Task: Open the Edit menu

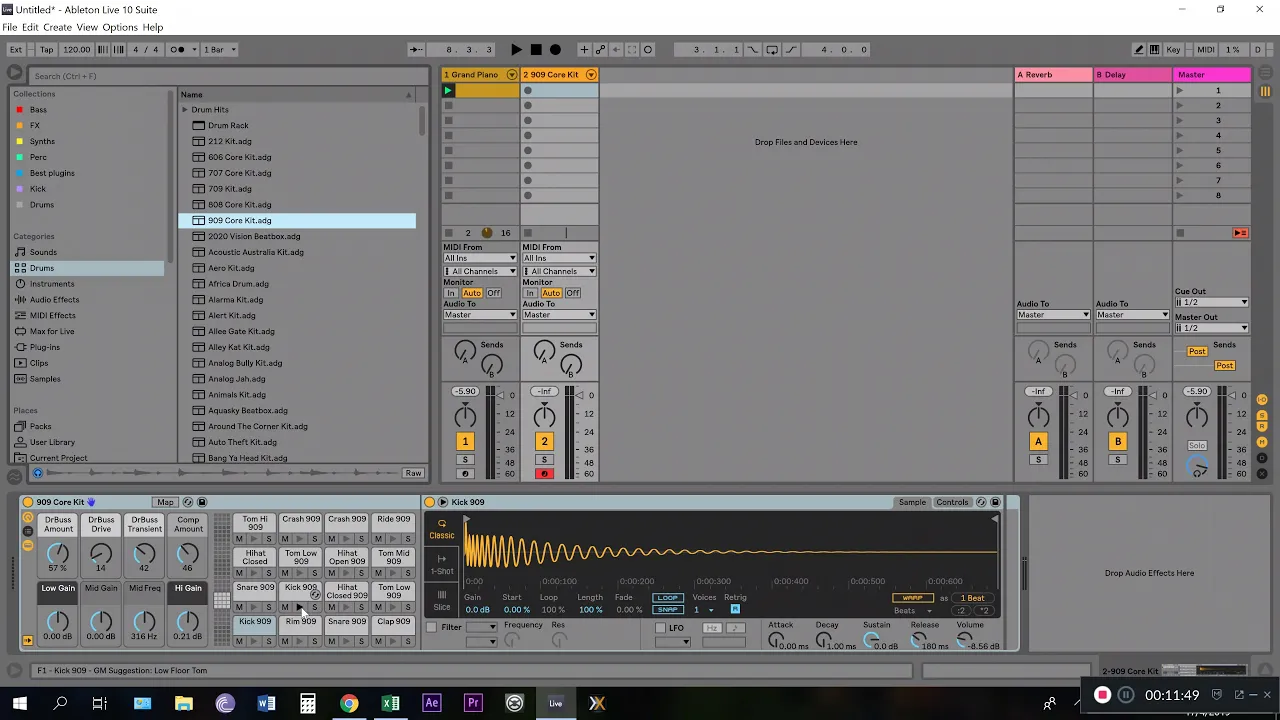Action: (x=30, y=27)
